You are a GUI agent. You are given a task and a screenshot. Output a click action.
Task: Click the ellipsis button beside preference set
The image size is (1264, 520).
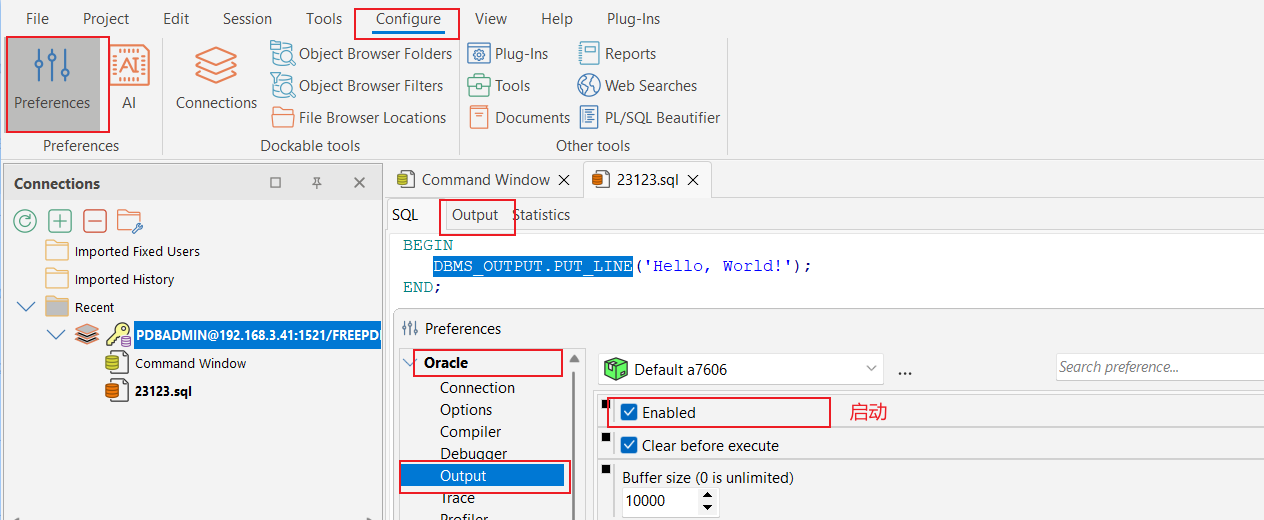(905, 371)
